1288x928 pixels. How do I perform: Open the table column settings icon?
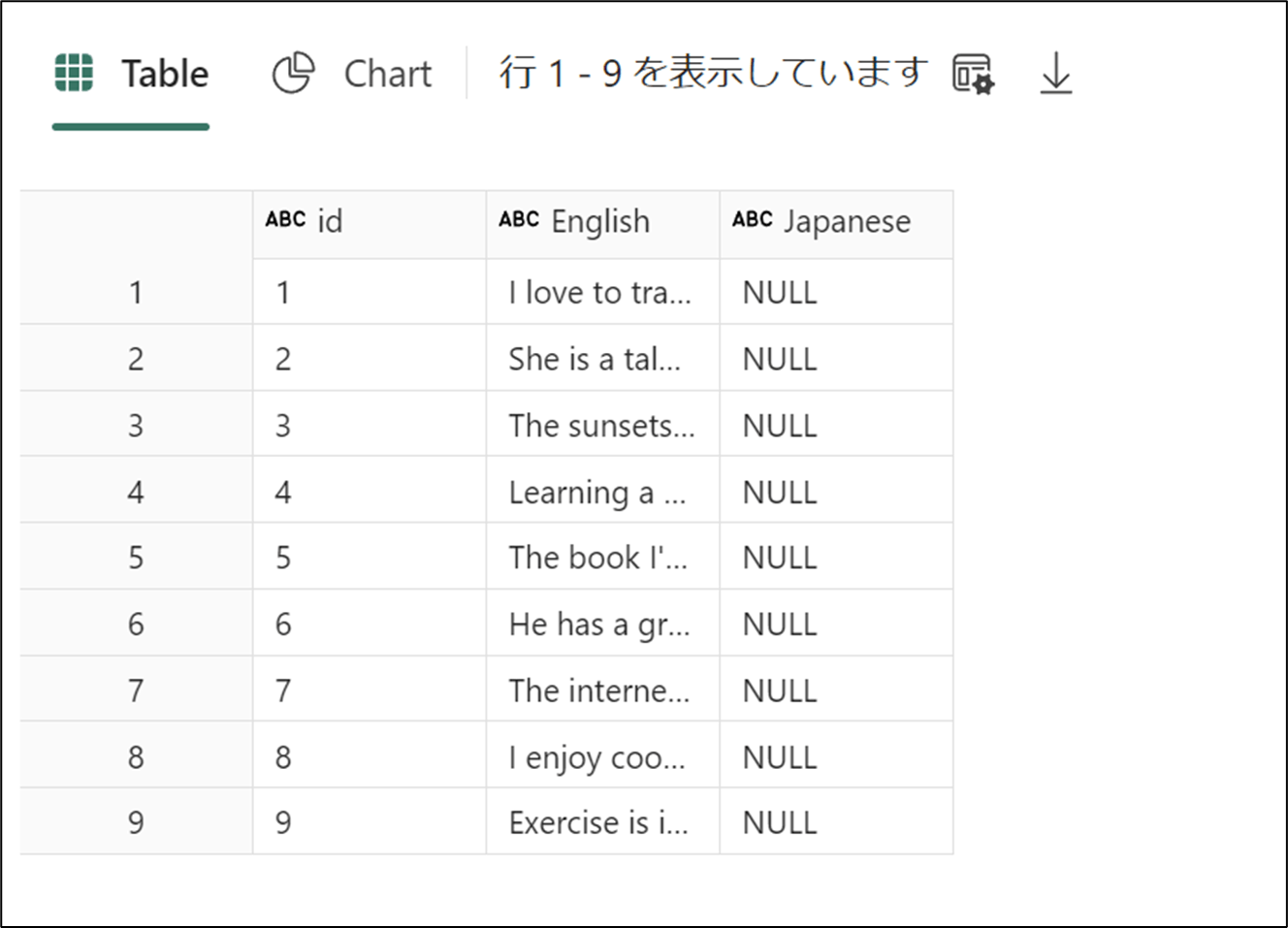pos(973,74)
